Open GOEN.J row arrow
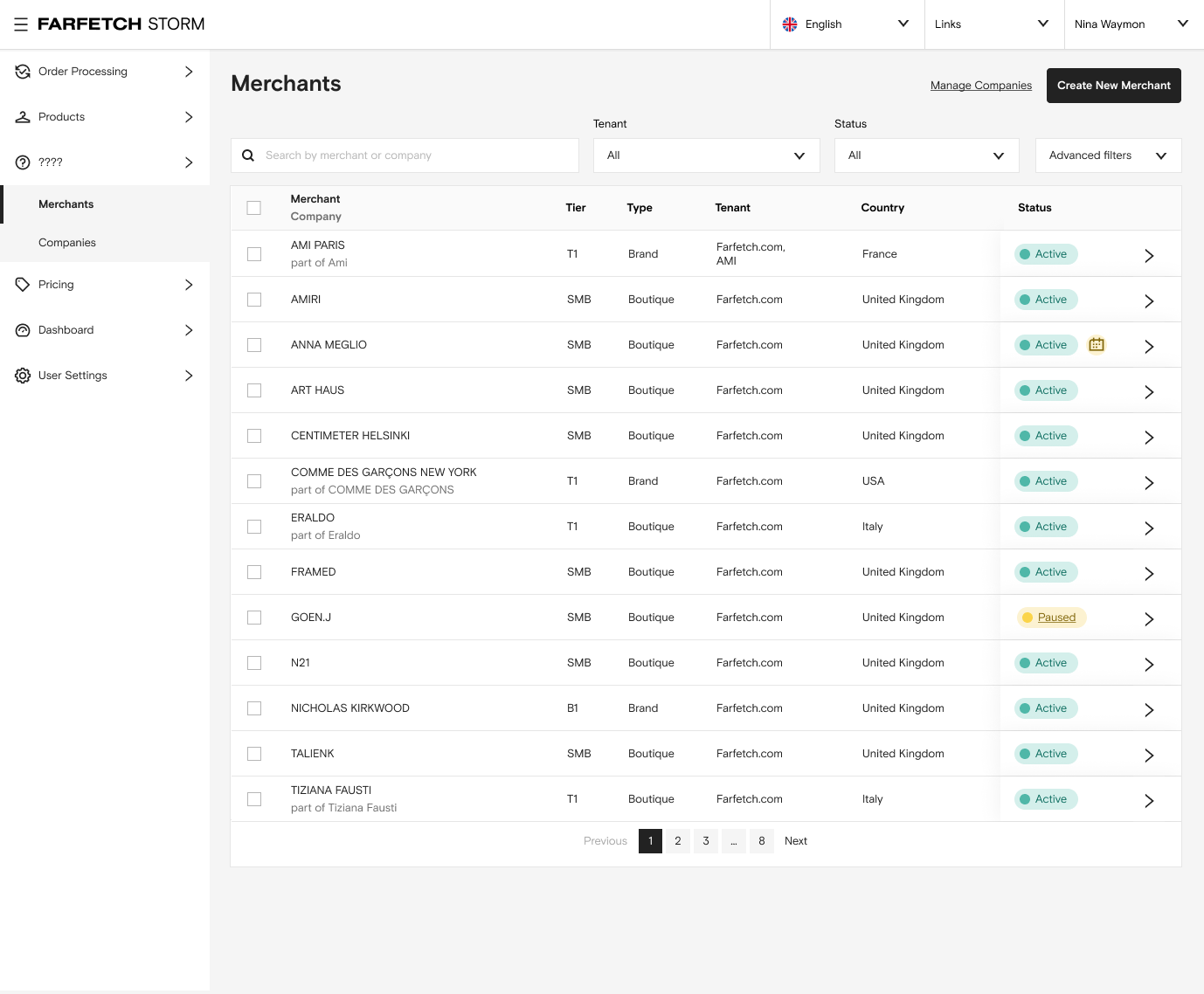 click(x=1149, y=619)
